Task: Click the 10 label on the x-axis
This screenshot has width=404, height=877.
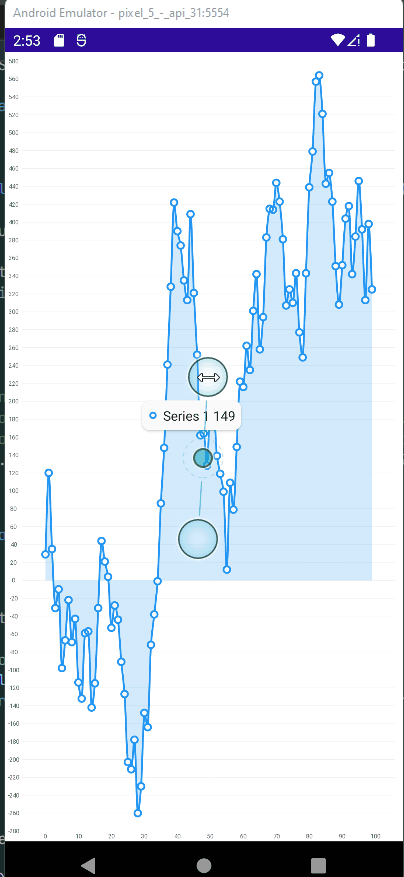Action: (x=78, y=836)
